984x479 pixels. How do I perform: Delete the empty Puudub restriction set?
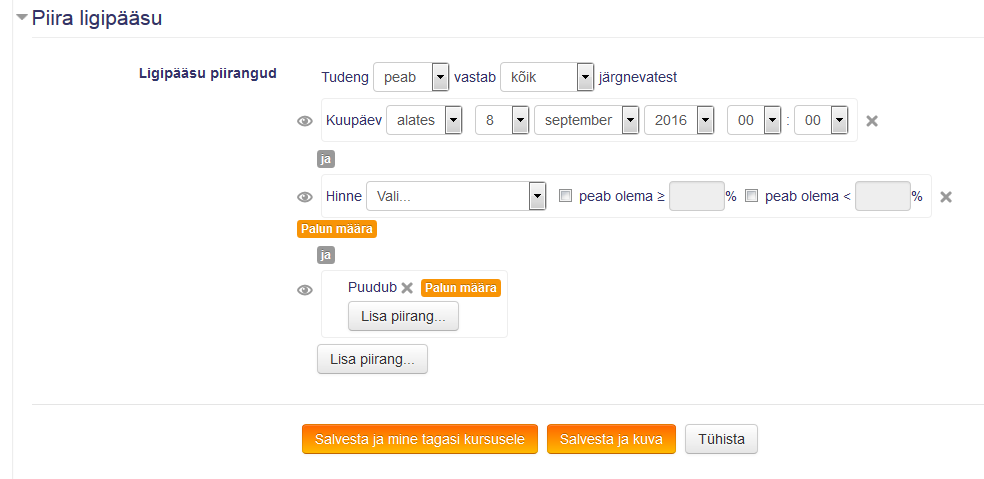[407, 288]
